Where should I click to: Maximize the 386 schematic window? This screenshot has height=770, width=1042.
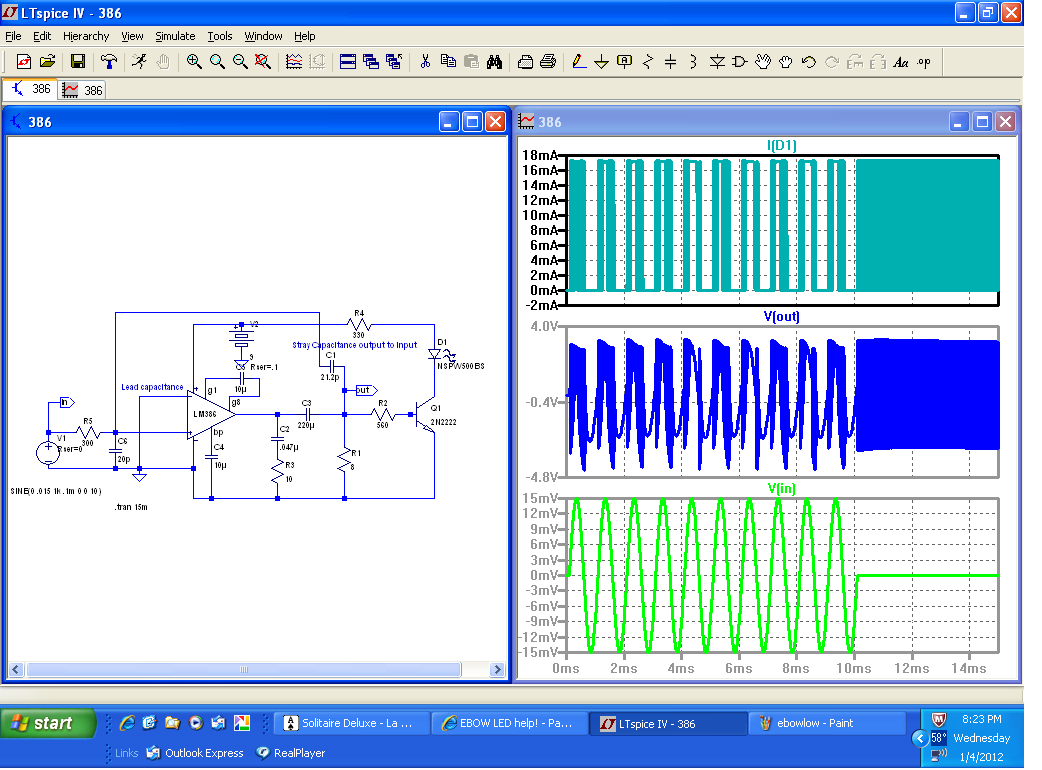(472, 122)
